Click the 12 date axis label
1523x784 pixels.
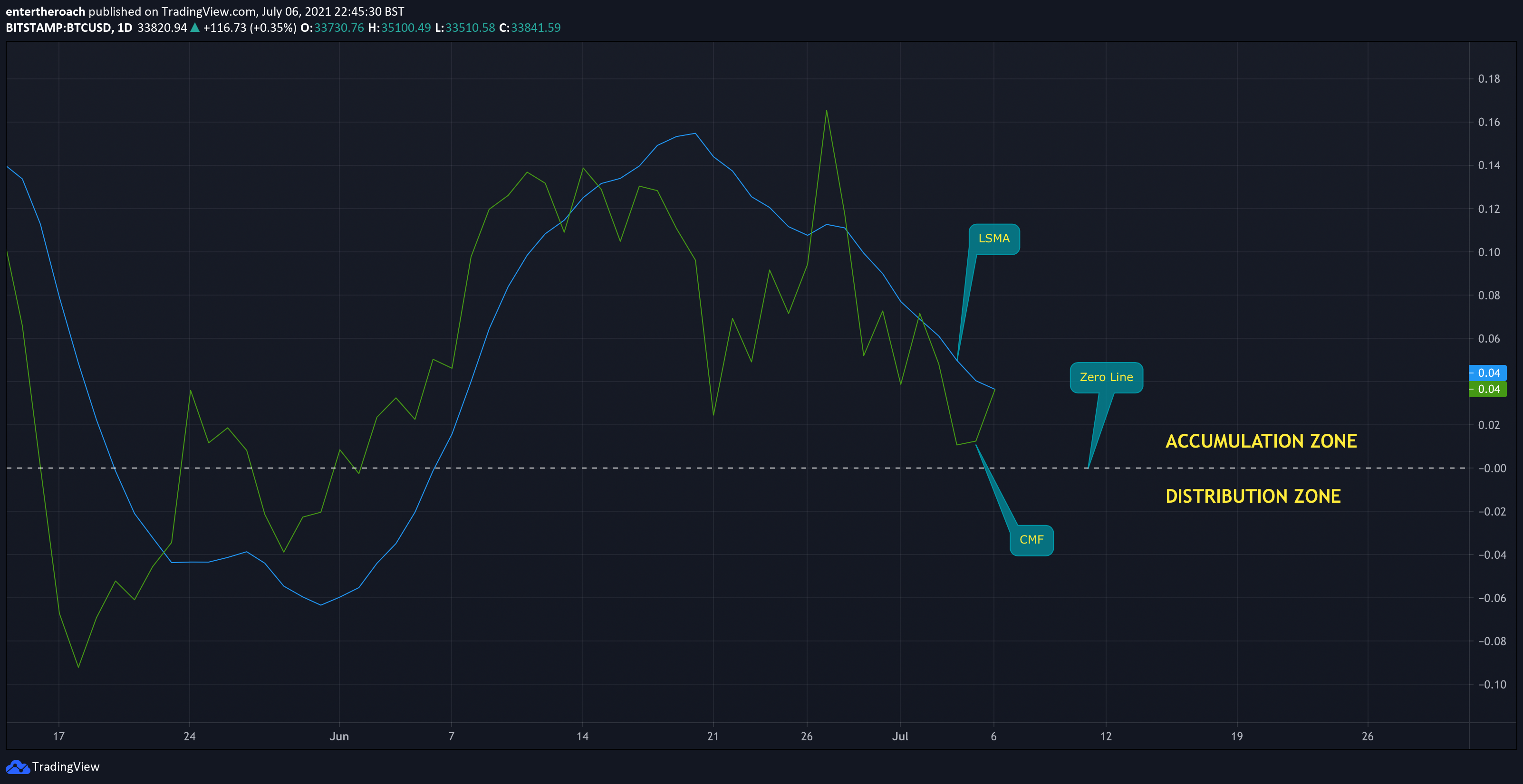click(1106, 737)
